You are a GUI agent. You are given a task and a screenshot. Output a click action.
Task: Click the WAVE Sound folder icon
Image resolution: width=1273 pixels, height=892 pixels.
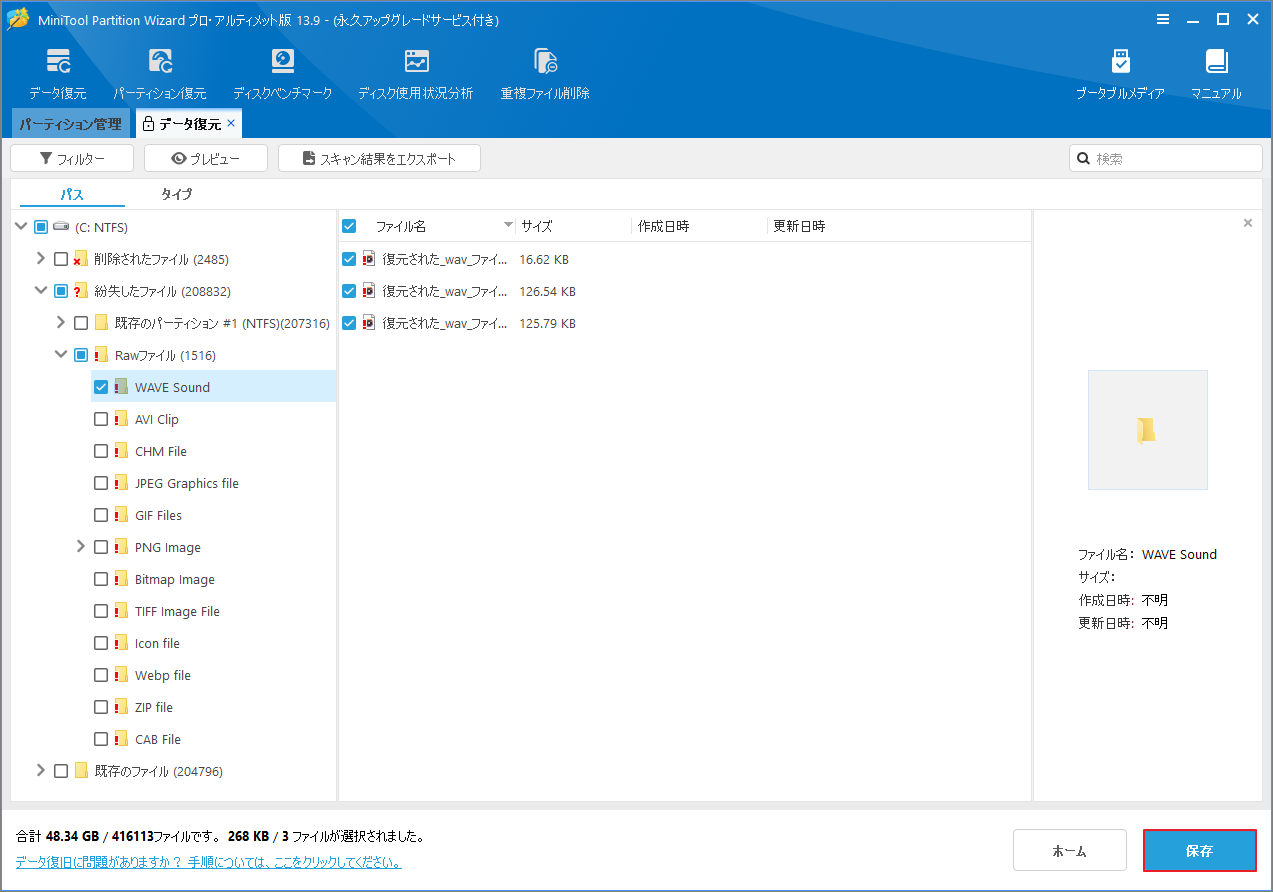(x=121, y=387)
